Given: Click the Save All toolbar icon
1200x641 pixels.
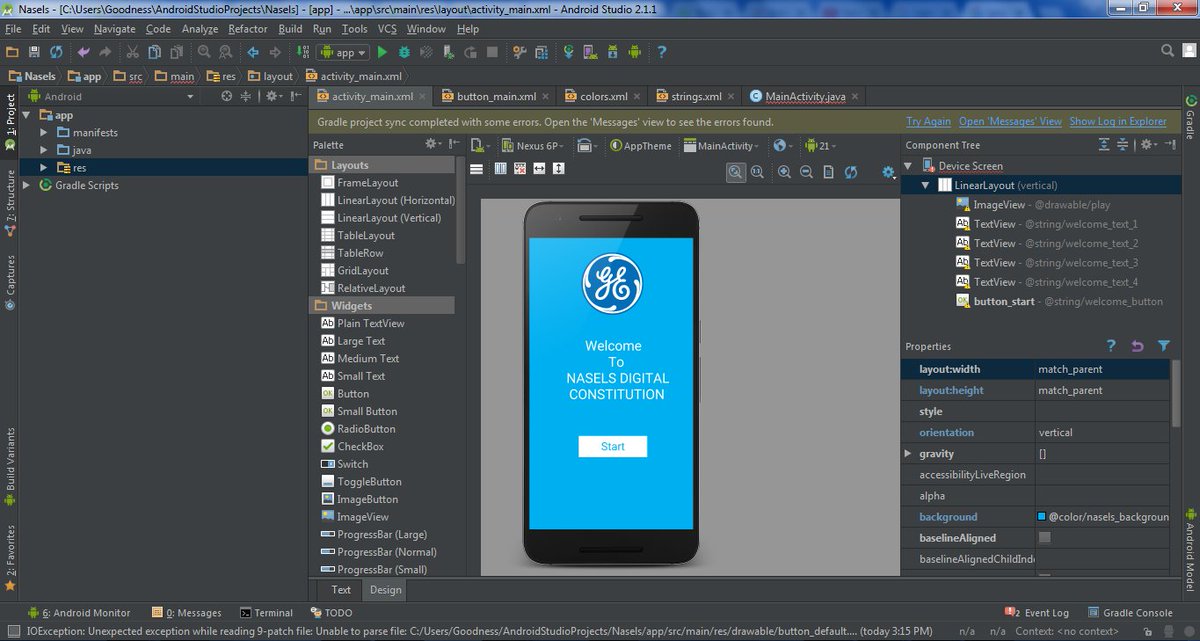Looking at the screenshot, I should point(34,52).
